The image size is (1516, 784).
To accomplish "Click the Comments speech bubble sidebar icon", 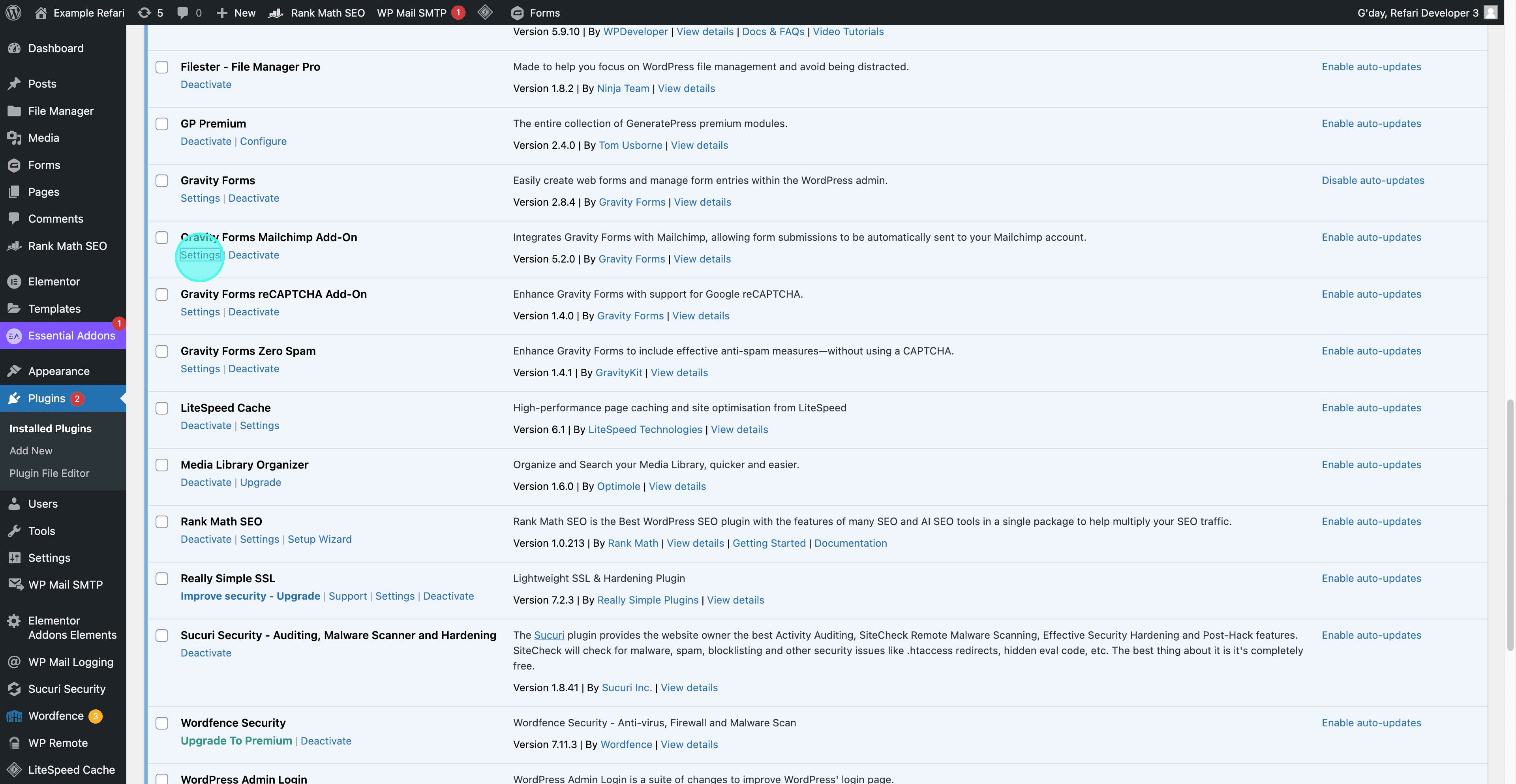I will point(14,218).
